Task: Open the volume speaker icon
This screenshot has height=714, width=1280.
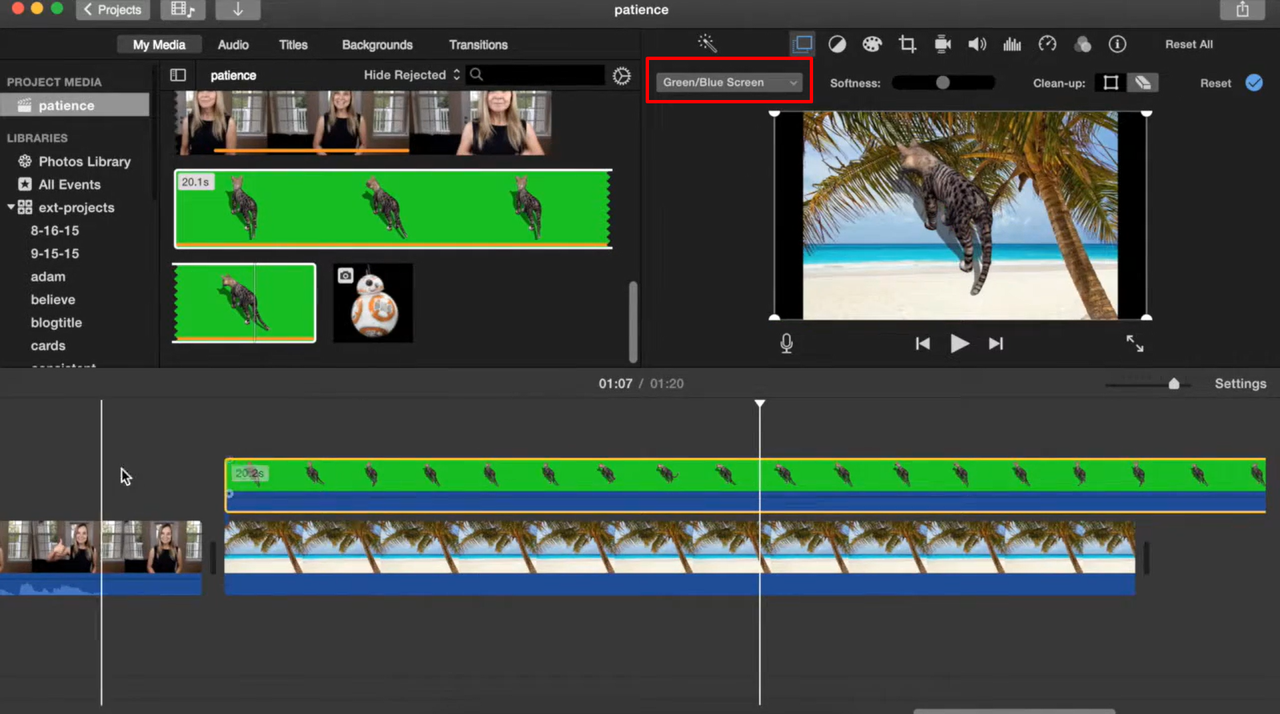Action: pyautogui.click(x=977, y=44)
